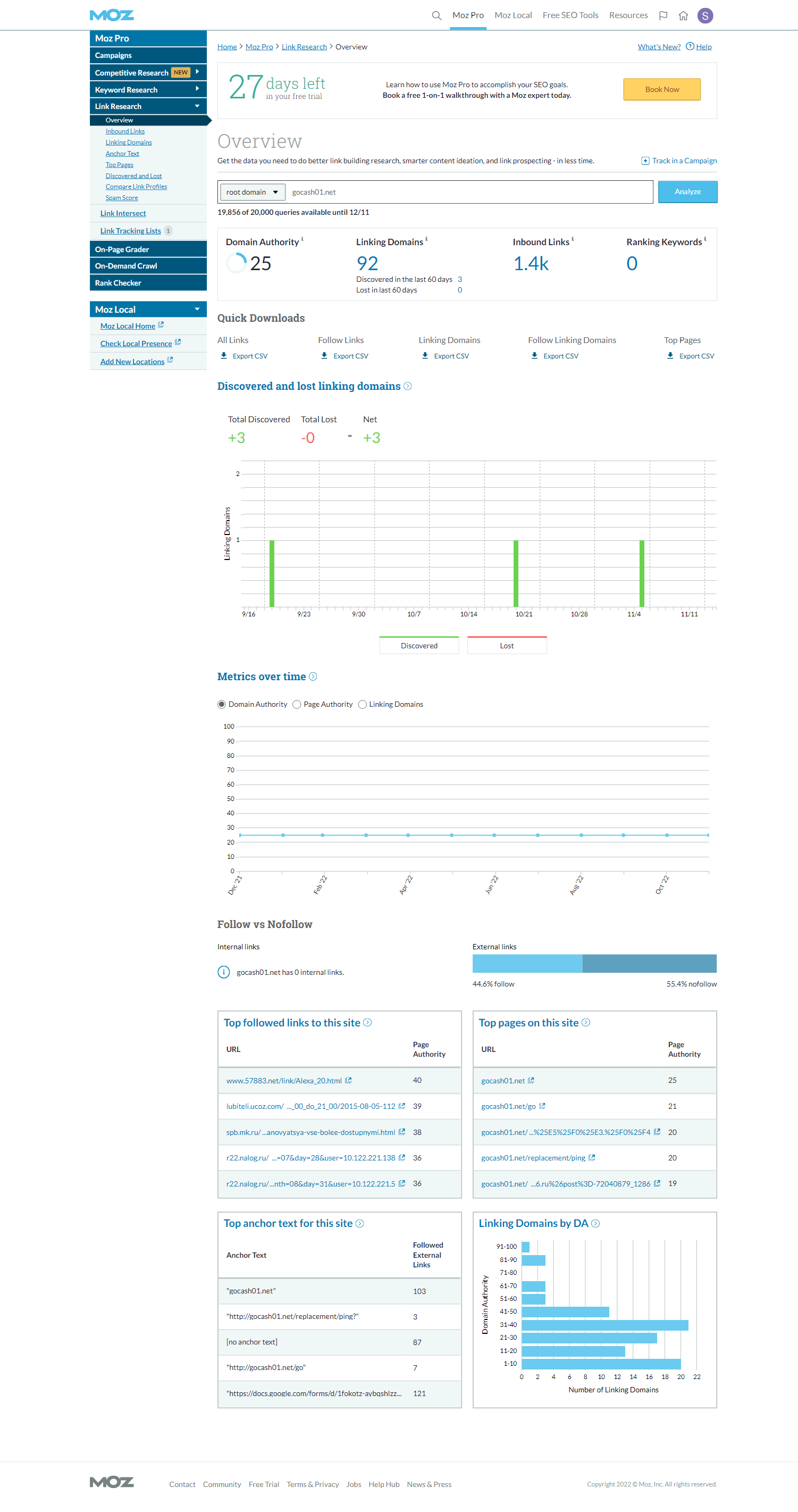
Task: Open Link Tracking Lists sidebar link
Action: [x=130, y=231]
